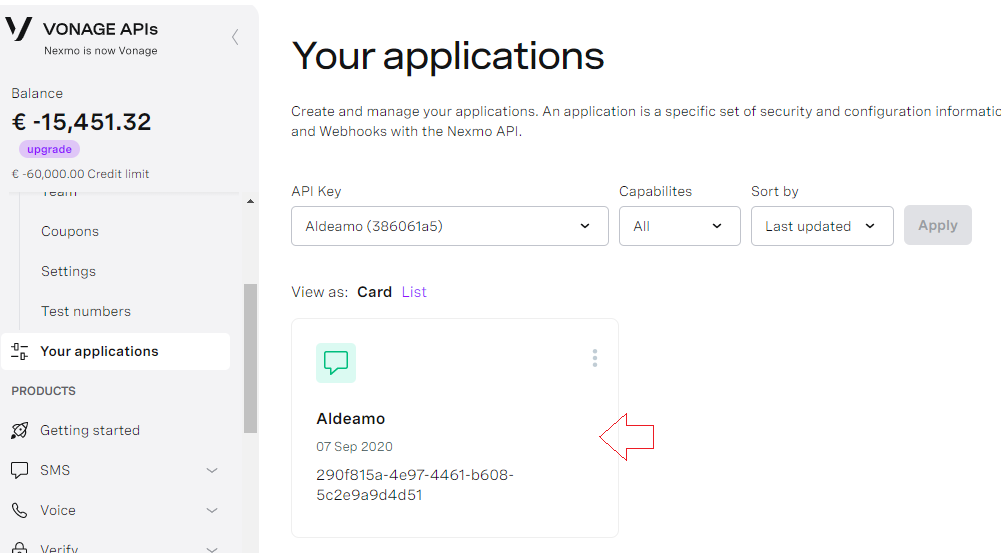The height and width of the screenshot is (553, 1003).
Task: Expand the Verify menu chevron
Action: [x=212, y=549]
